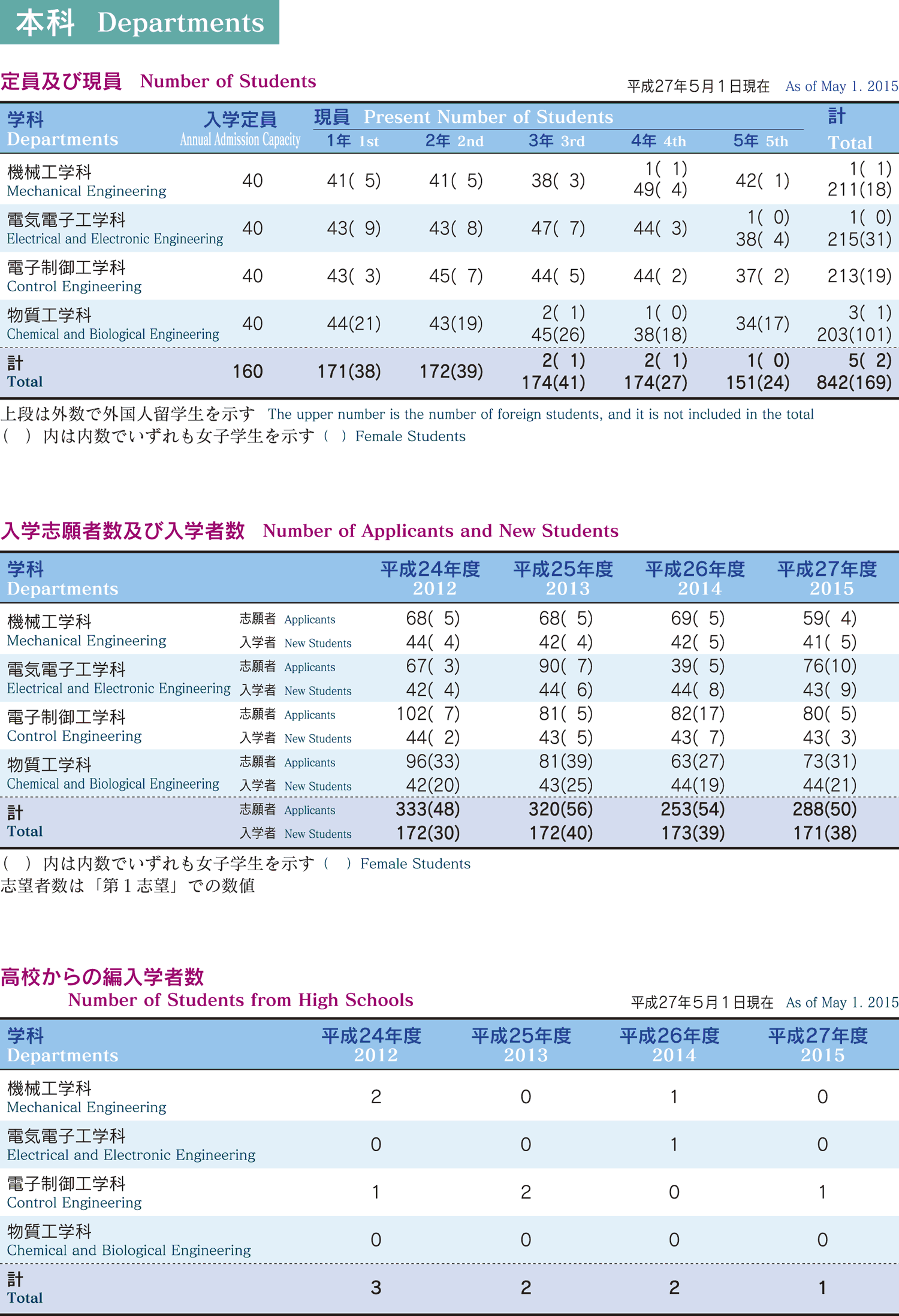Click the total 2nd year value 172(39)
The width and height of the screenshot is (899, 1316).
point(451,372)
